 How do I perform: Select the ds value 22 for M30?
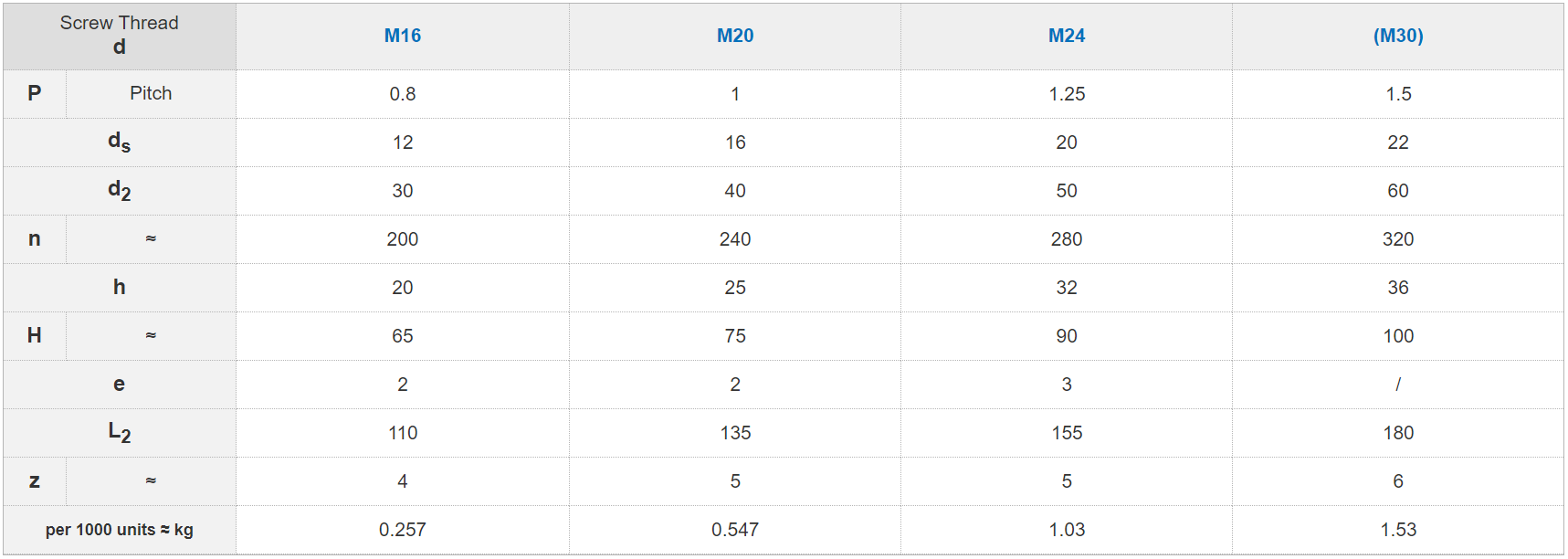pyautogui.click(x=1398, y=142)
